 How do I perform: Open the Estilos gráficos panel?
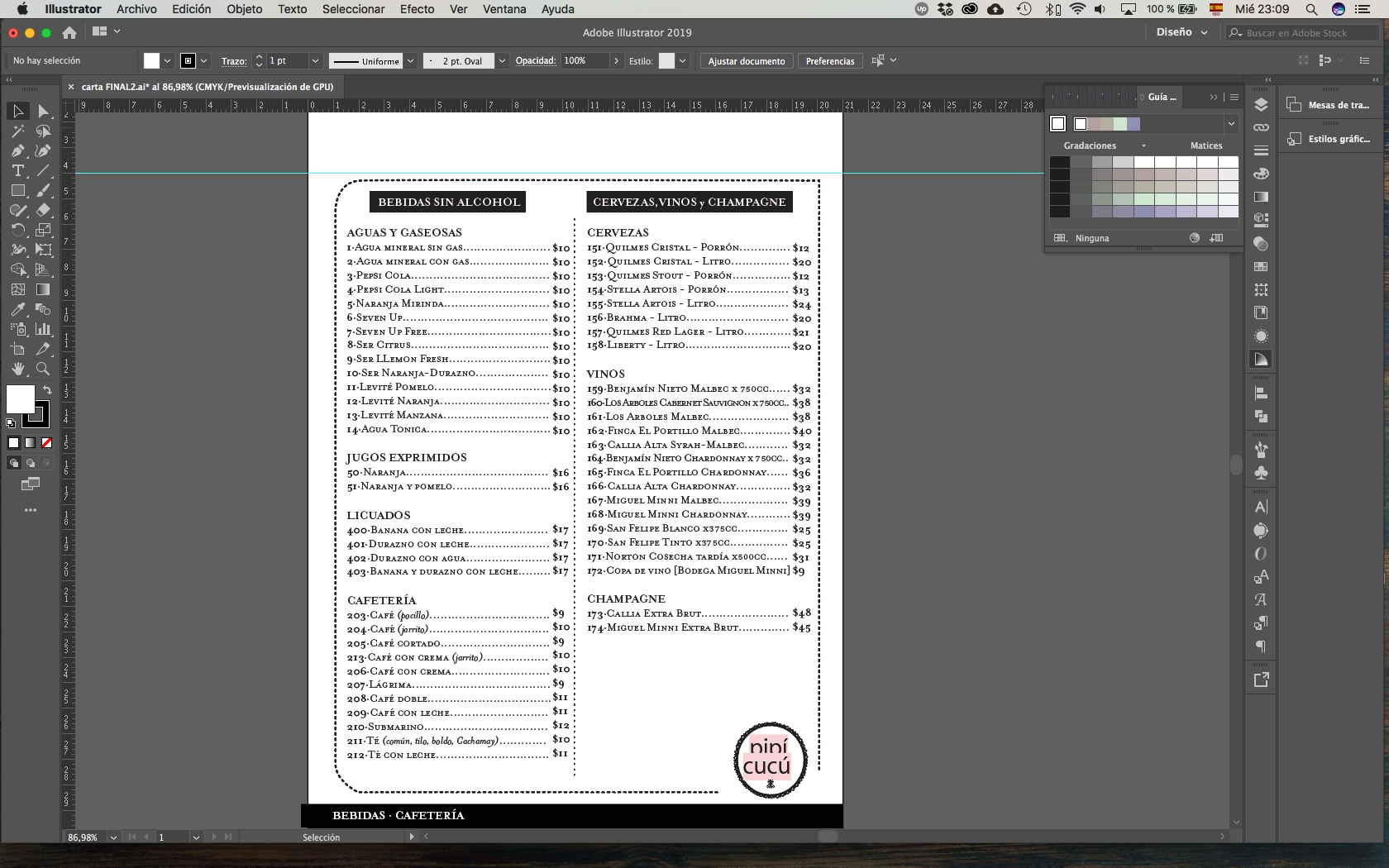pyautogui.click(x=1330, y=139)
